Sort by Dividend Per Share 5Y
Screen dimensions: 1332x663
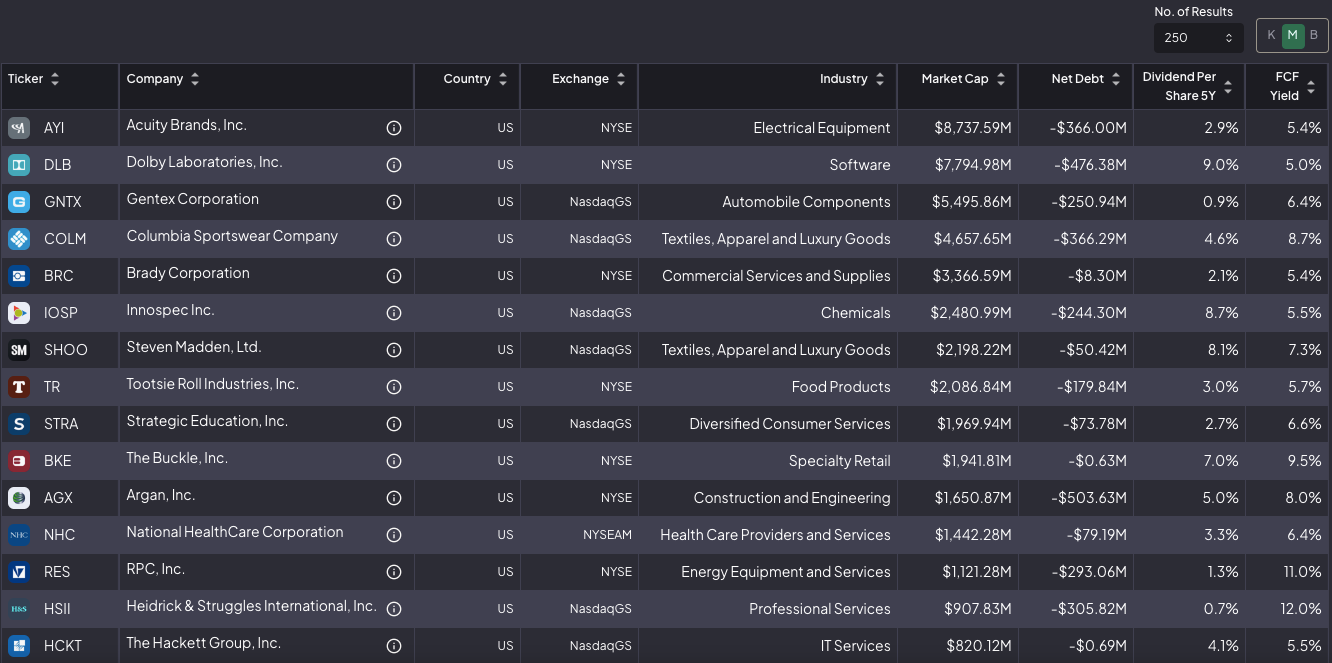click(x=1227, y=87)
